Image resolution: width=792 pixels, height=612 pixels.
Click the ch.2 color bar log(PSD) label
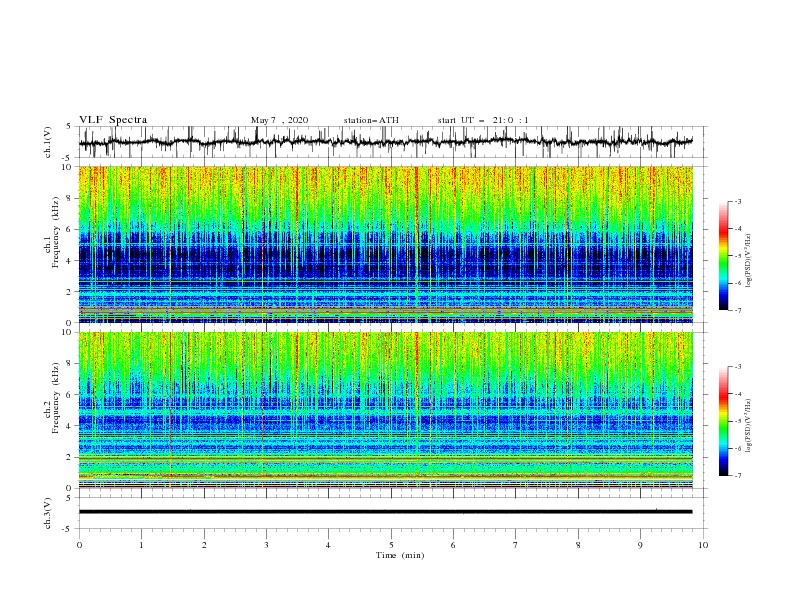click(749, 425)
